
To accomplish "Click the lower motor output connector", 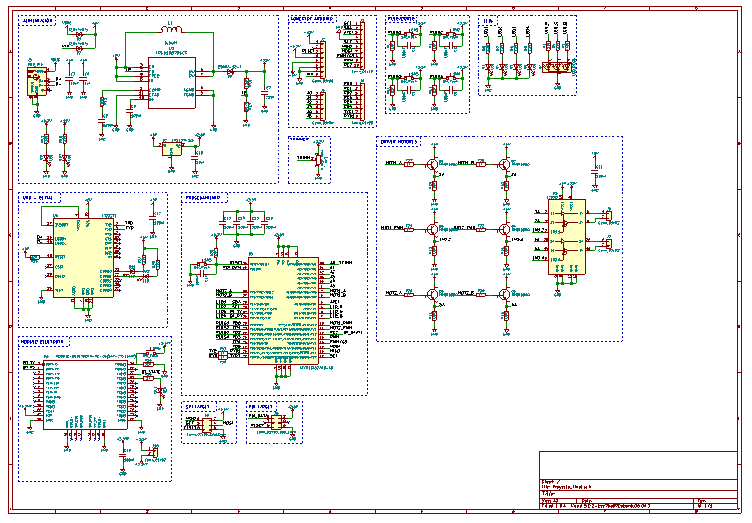I will (x=609, y=244).
